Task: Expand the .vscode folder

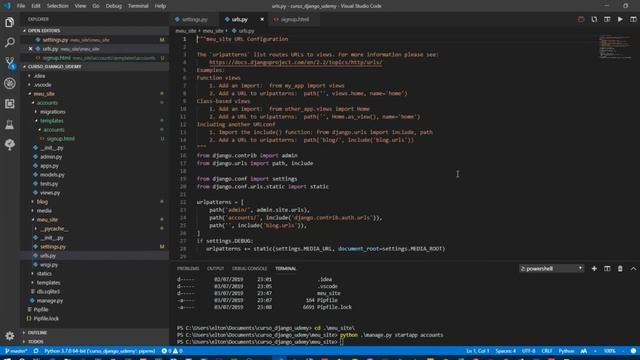Action: 42,85
